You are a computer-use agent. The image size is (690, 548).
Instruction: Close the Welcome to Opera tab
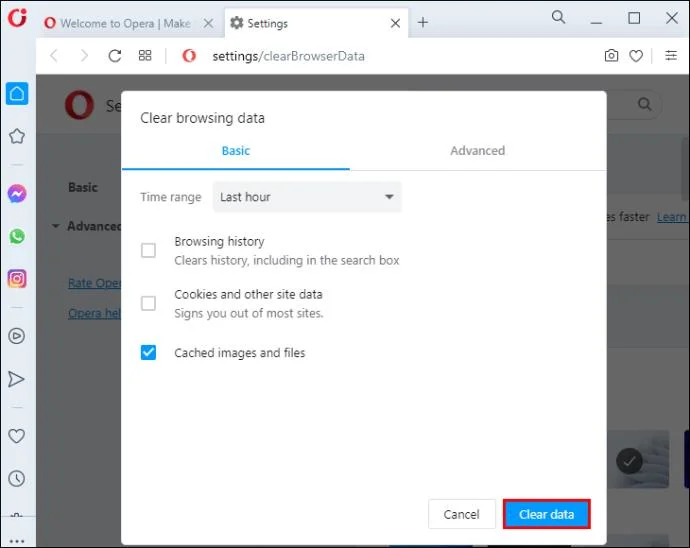209,23
